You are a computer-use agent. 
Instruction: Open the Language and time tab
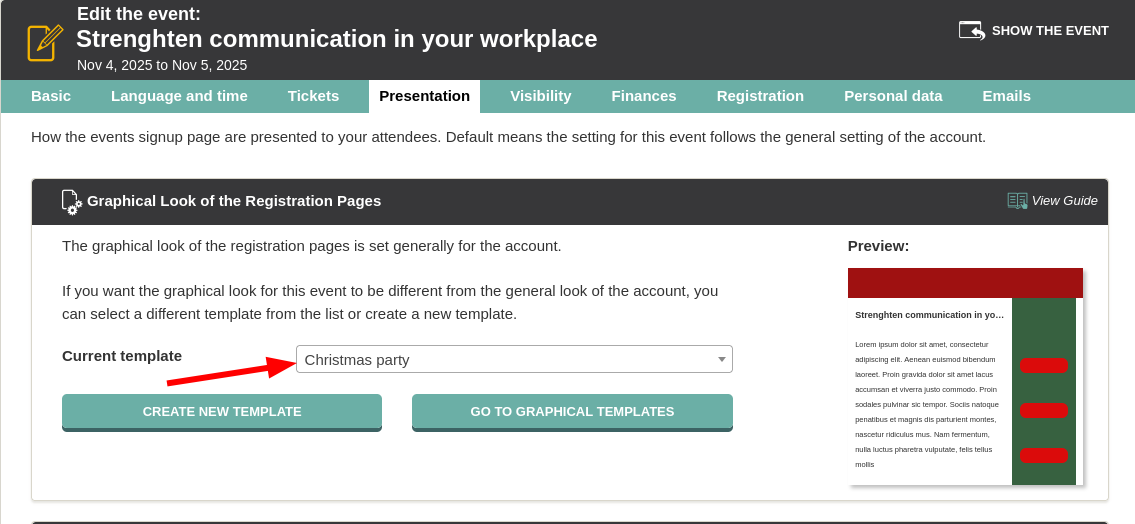(179, 96)
